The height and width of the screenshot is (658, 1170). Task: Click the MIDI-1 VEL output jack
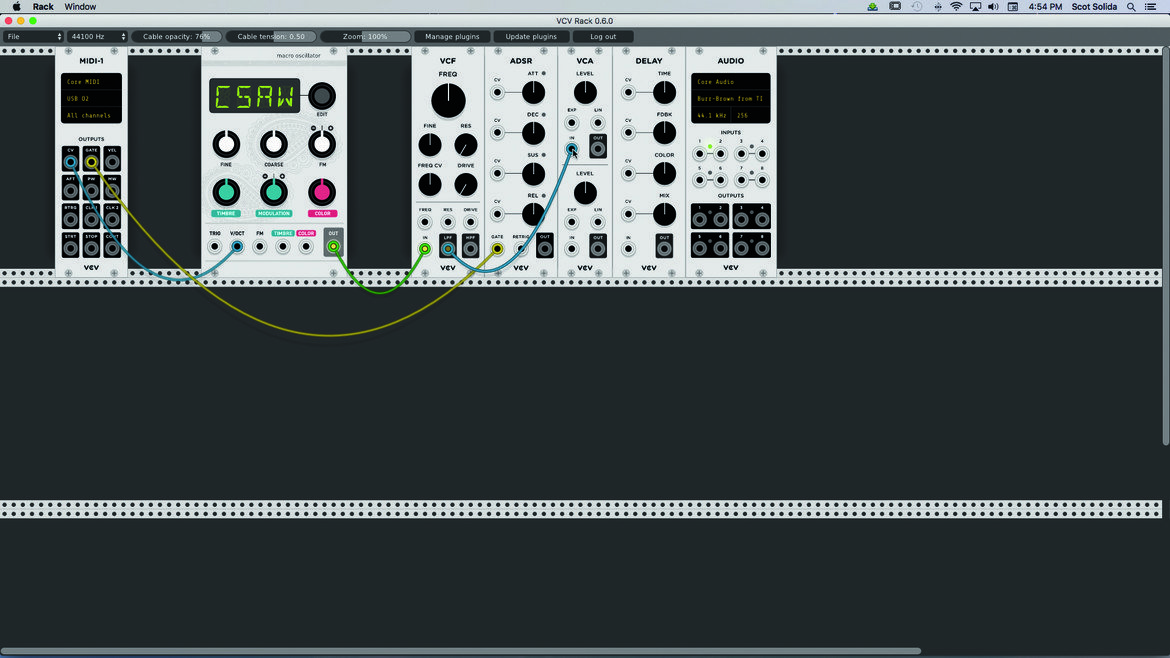(x=112, y=162)
